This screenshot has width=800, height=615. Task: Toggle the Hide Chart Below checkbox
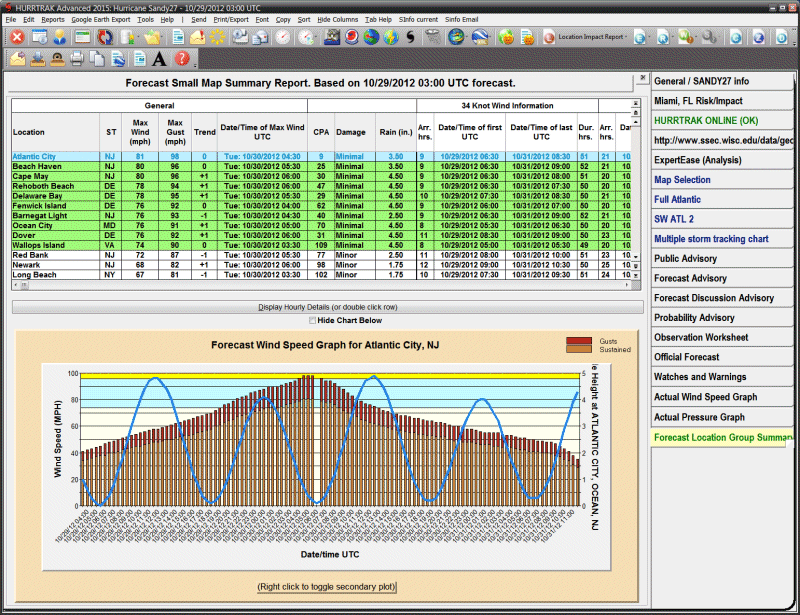pos(311,320)
